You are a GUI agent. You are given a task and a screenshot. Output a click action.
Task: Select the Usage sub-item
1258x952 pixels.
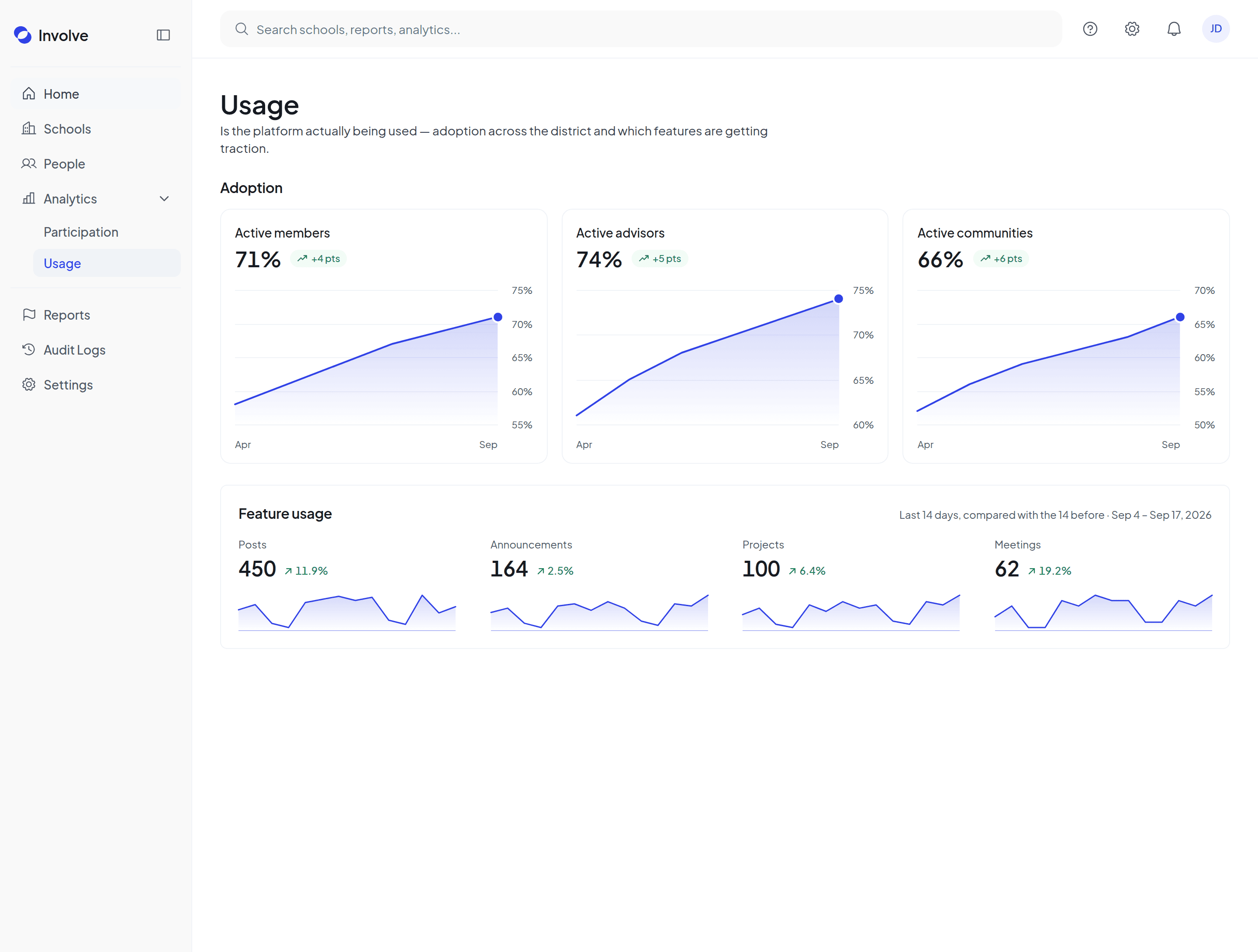(106, 263)
